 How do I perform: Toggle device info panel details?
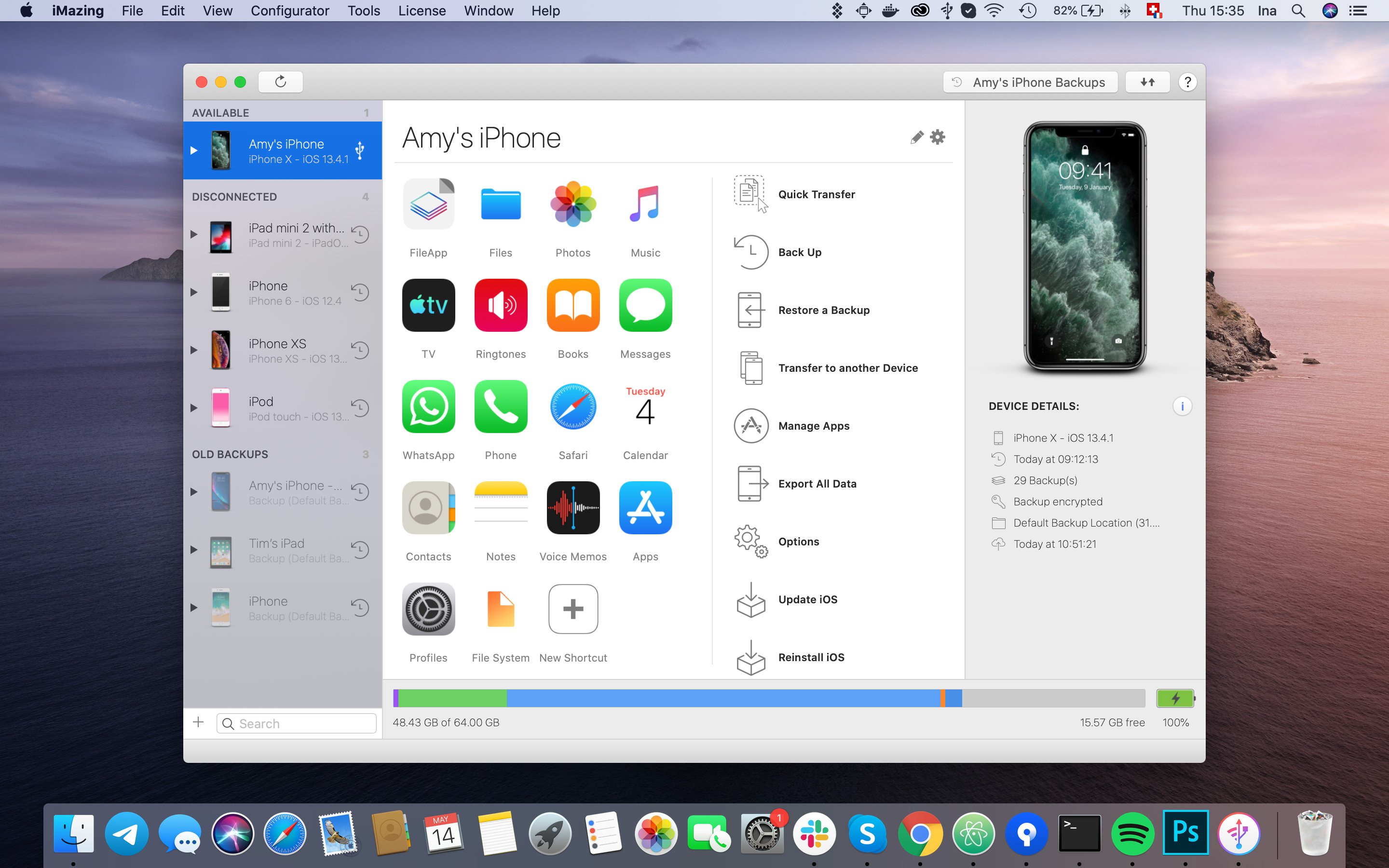[1183, 406]
